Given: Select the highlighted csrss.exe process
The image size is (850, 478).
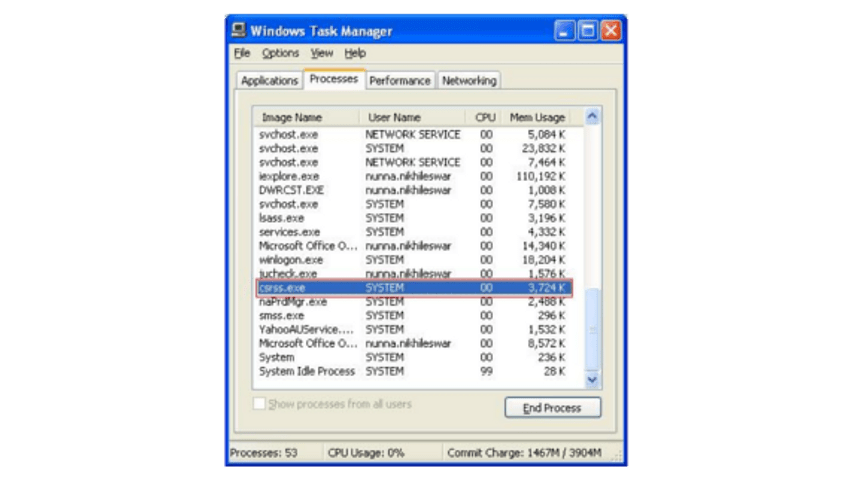Looking at the screenshot, I should 414,288.
